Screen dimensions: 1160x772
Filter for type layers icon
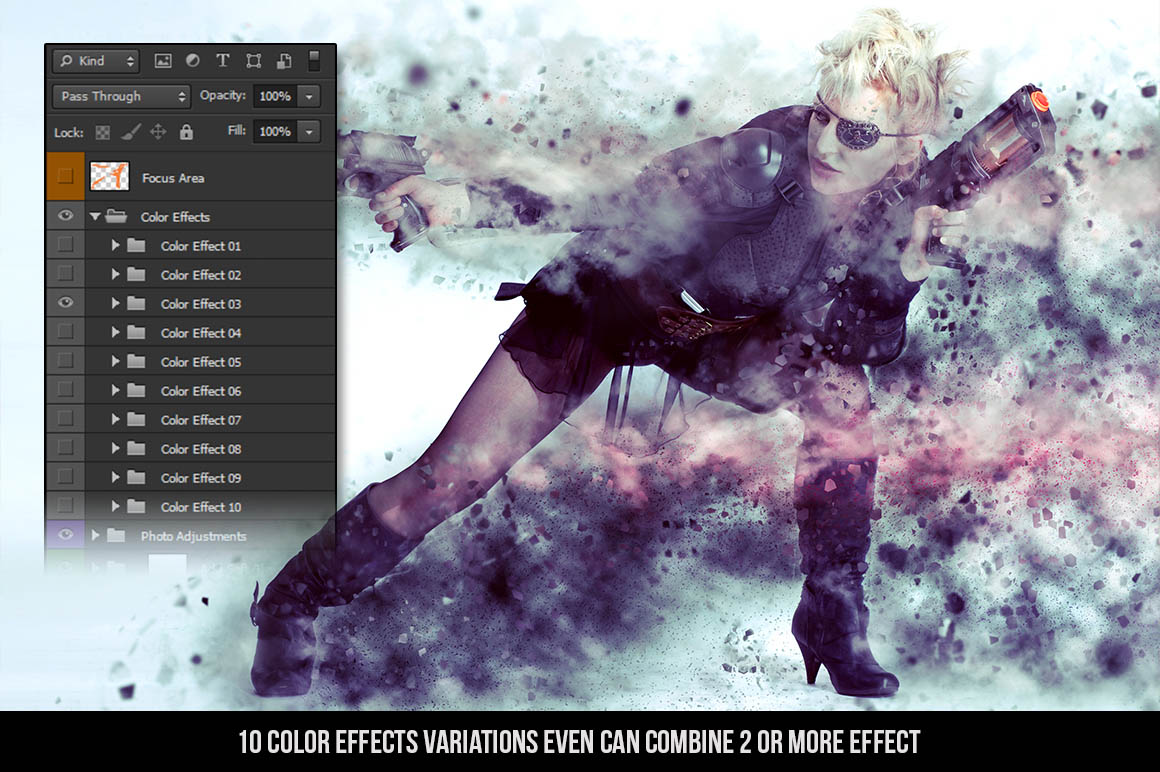222,61
